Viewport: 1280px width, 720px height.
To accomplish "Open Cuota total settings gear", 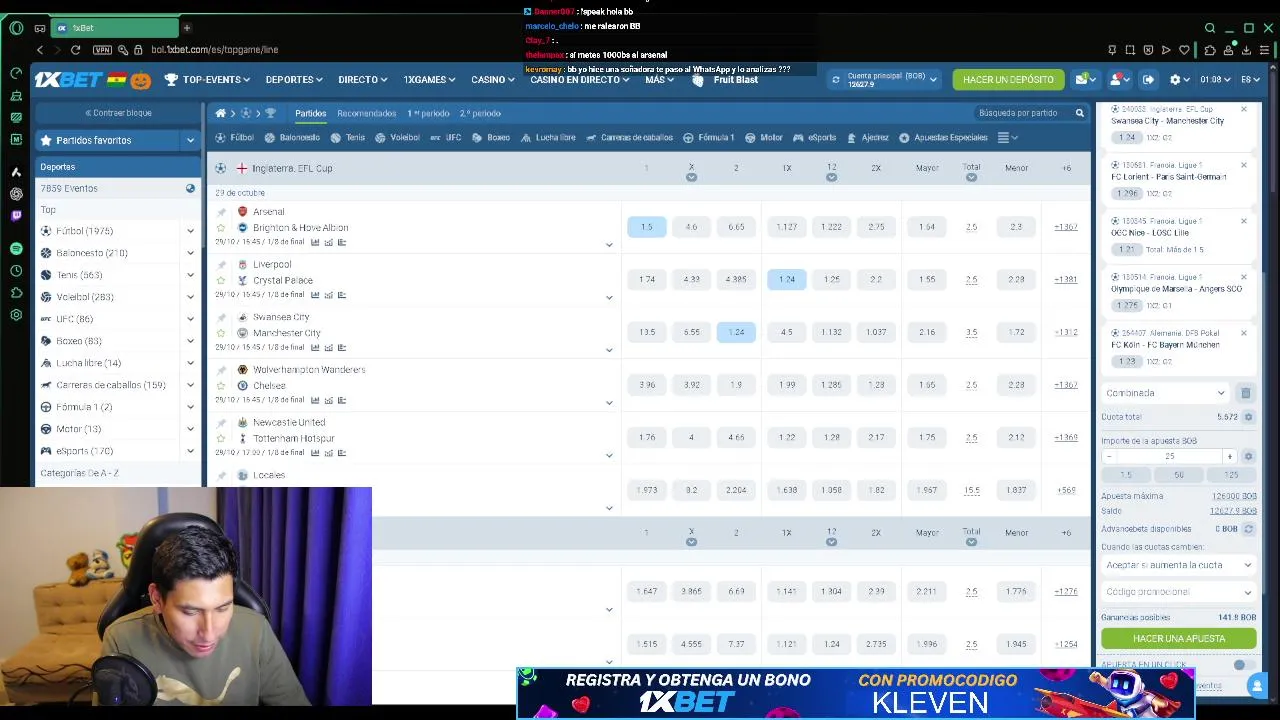I will pos(1248,417).
